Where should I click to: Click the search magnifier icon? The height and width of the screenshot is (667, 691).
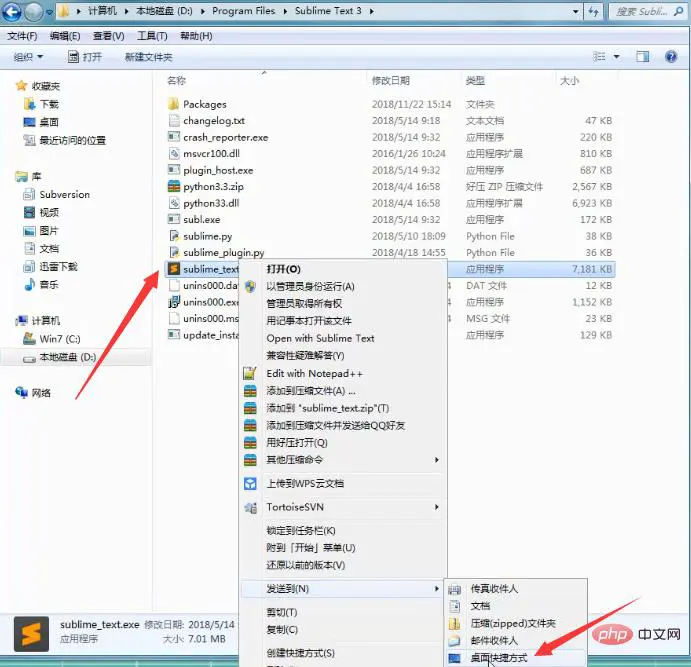click(678, 11)
